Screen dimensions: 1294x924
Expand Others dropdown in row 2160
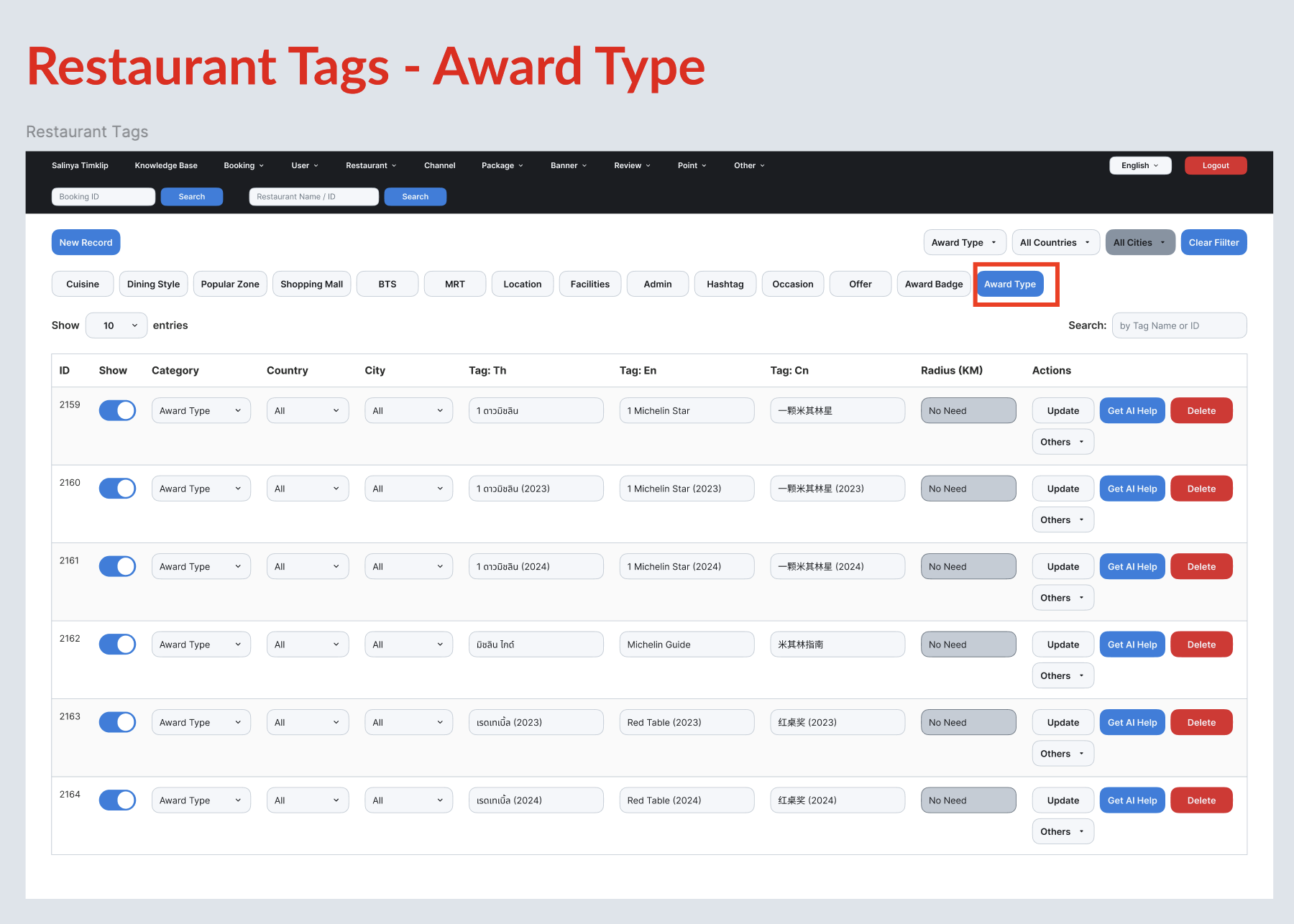(x=1062, y=520)
